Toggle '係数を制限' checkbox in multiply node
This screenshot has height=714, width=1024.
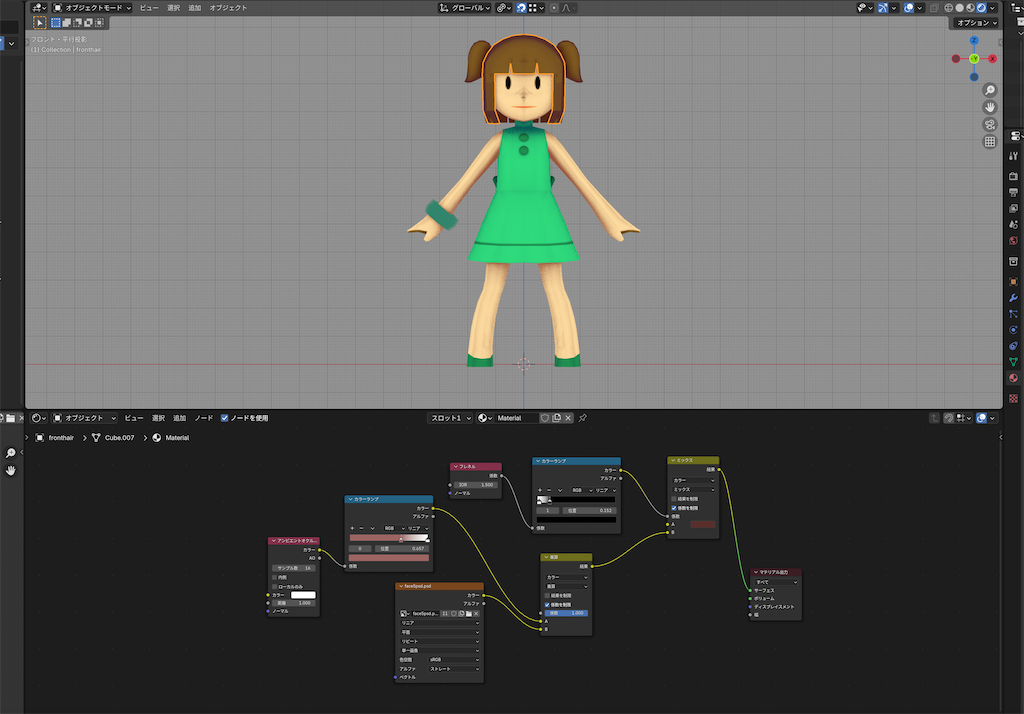pos(547,605)
